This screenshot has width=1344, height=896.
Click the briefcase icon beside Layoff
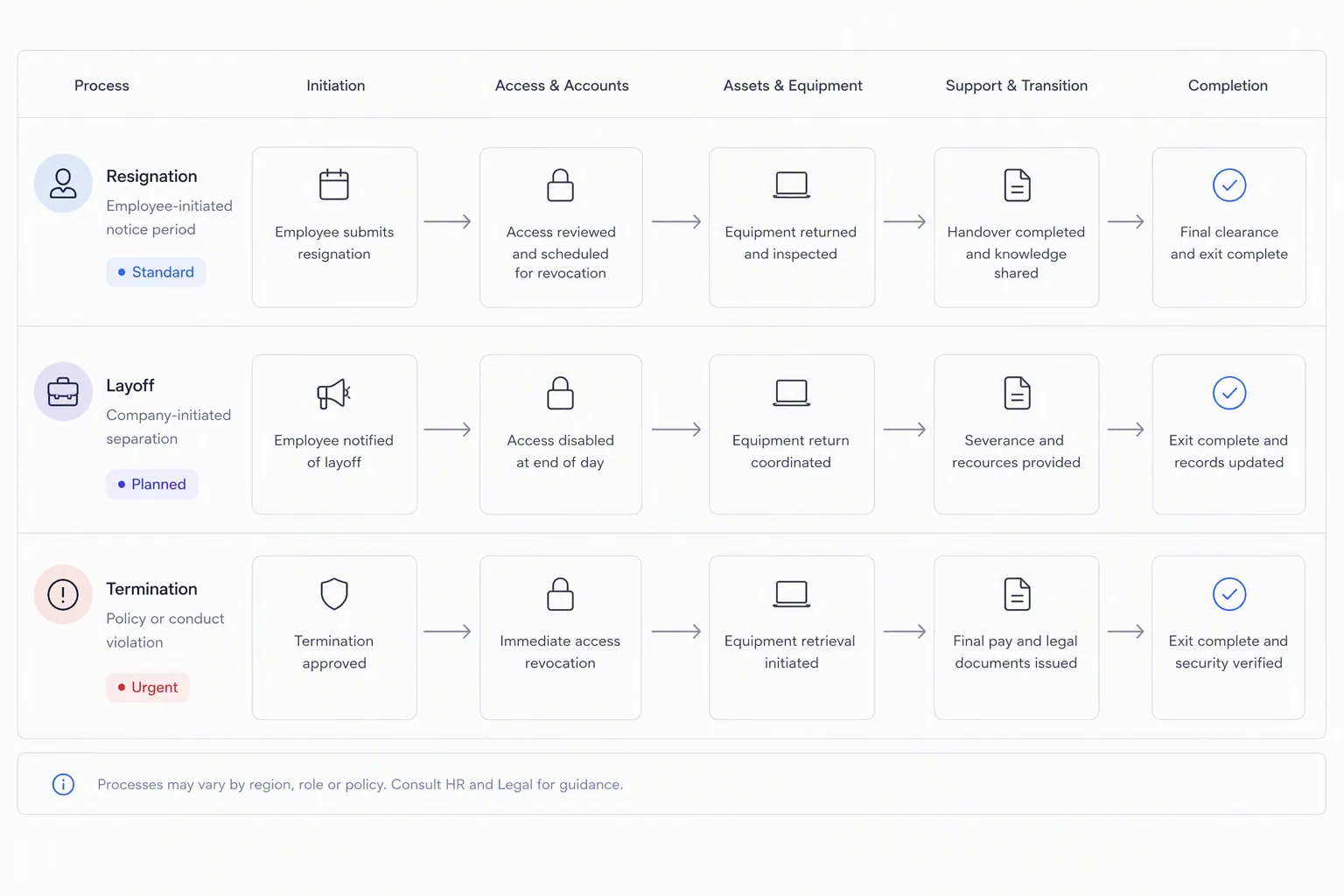click(63, 392)
